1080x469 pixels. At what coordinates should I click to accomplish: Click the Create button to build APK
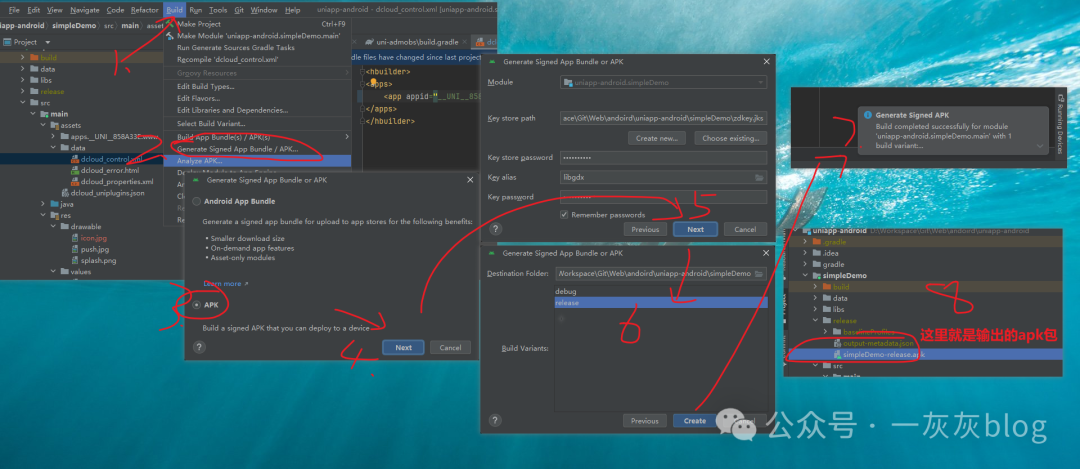click(x=695, y=421)
